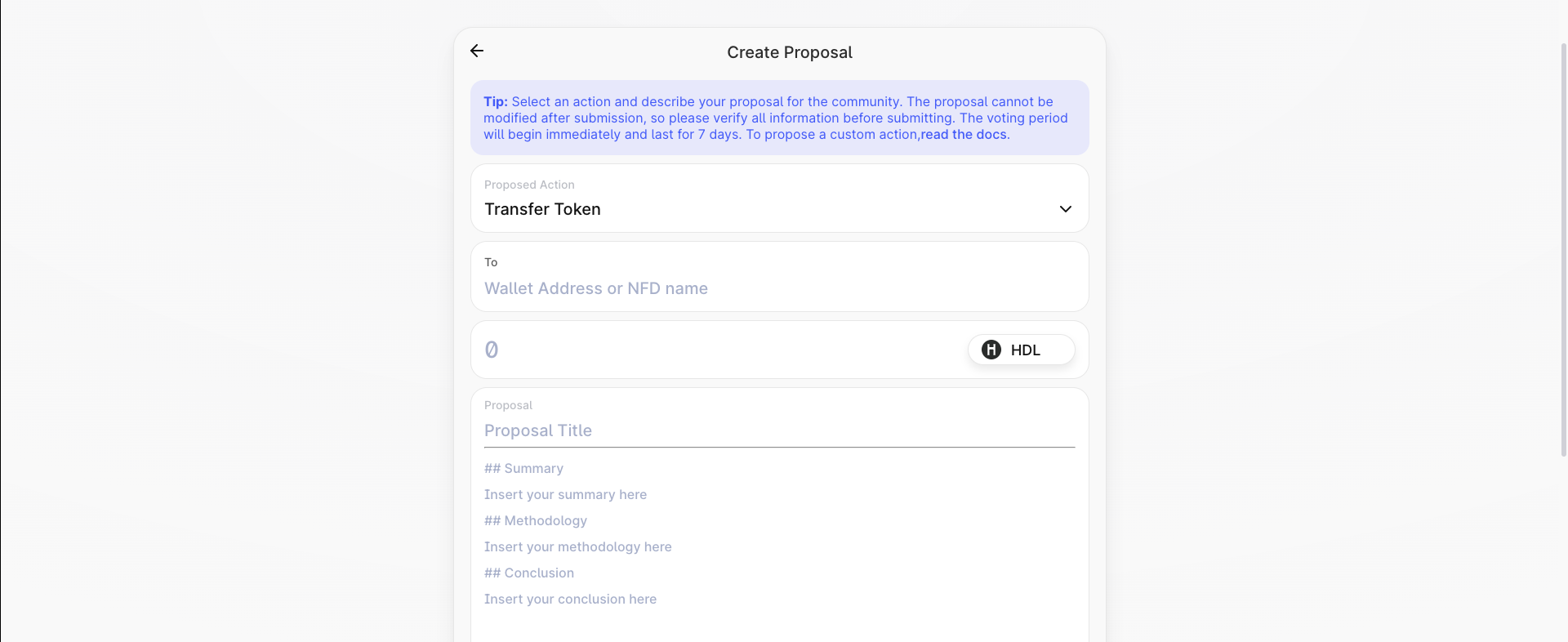Click the "Insert your summary here" placeholder
Screen dimensions: 1568x642
tap(565, 494)
